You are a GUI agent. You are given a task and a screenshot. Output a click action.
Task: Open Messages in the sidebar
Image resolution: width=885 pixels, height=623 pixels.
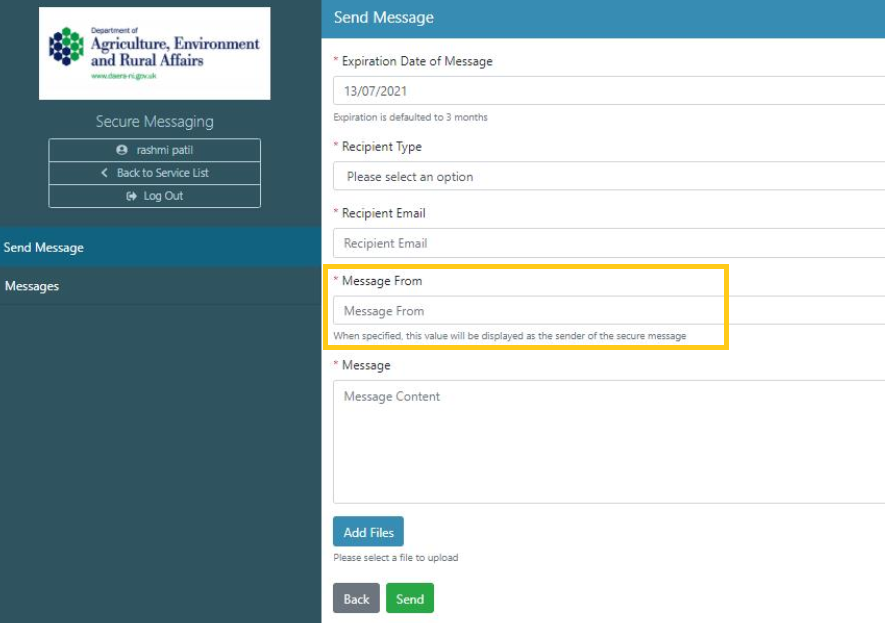coord(32,286)
